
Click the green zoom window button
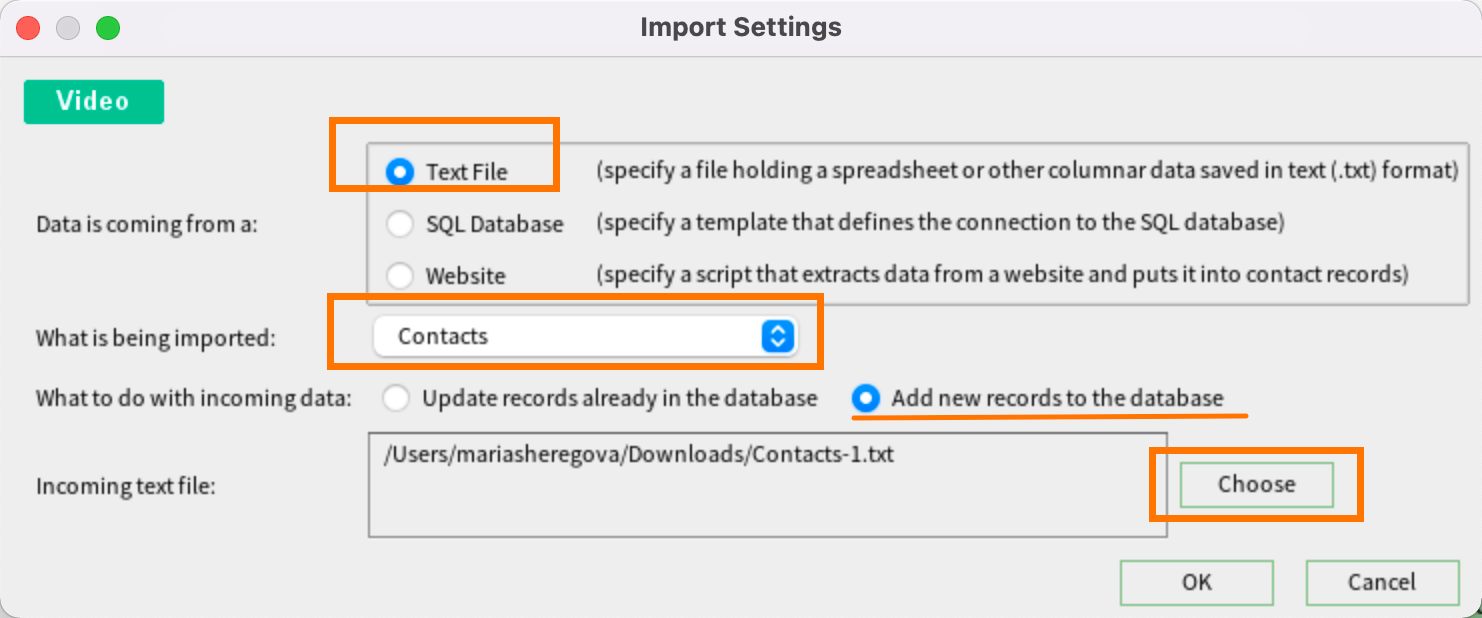coord(108,28)
